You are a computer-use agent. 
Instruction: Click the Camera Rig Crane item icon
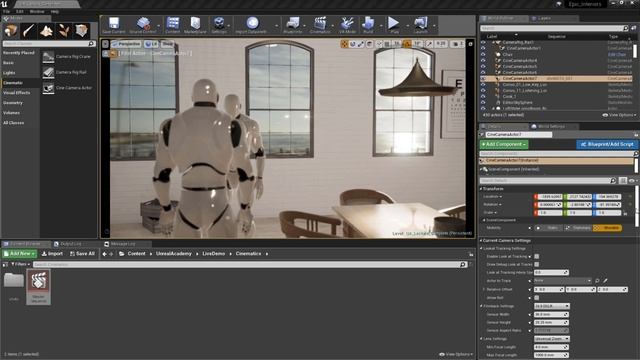[x=48, y=57]
